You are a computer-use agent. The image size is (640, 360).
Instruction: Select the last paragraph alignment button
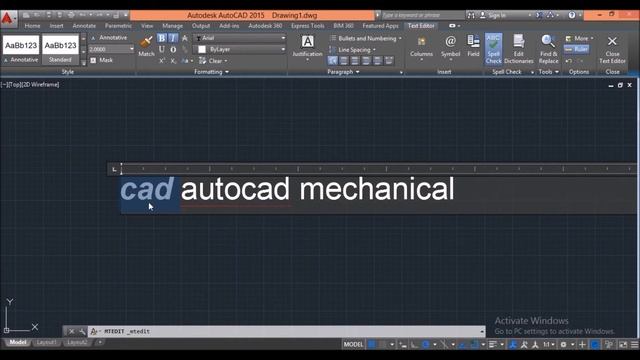389,61
